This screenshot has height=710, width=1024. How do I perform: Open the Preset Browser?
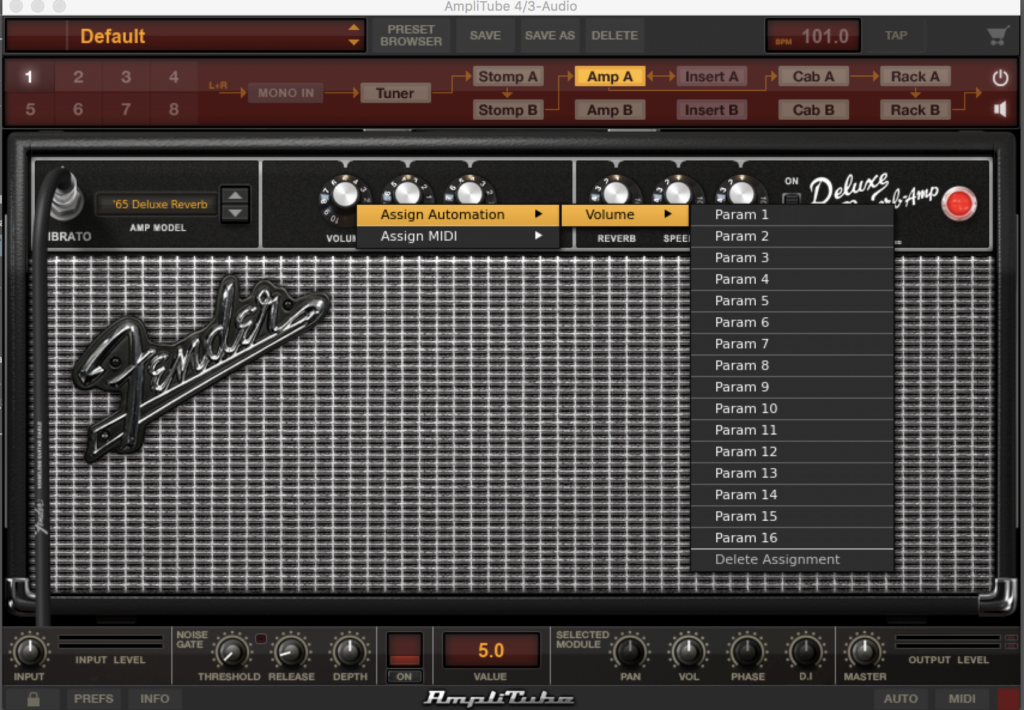(411, 36)
